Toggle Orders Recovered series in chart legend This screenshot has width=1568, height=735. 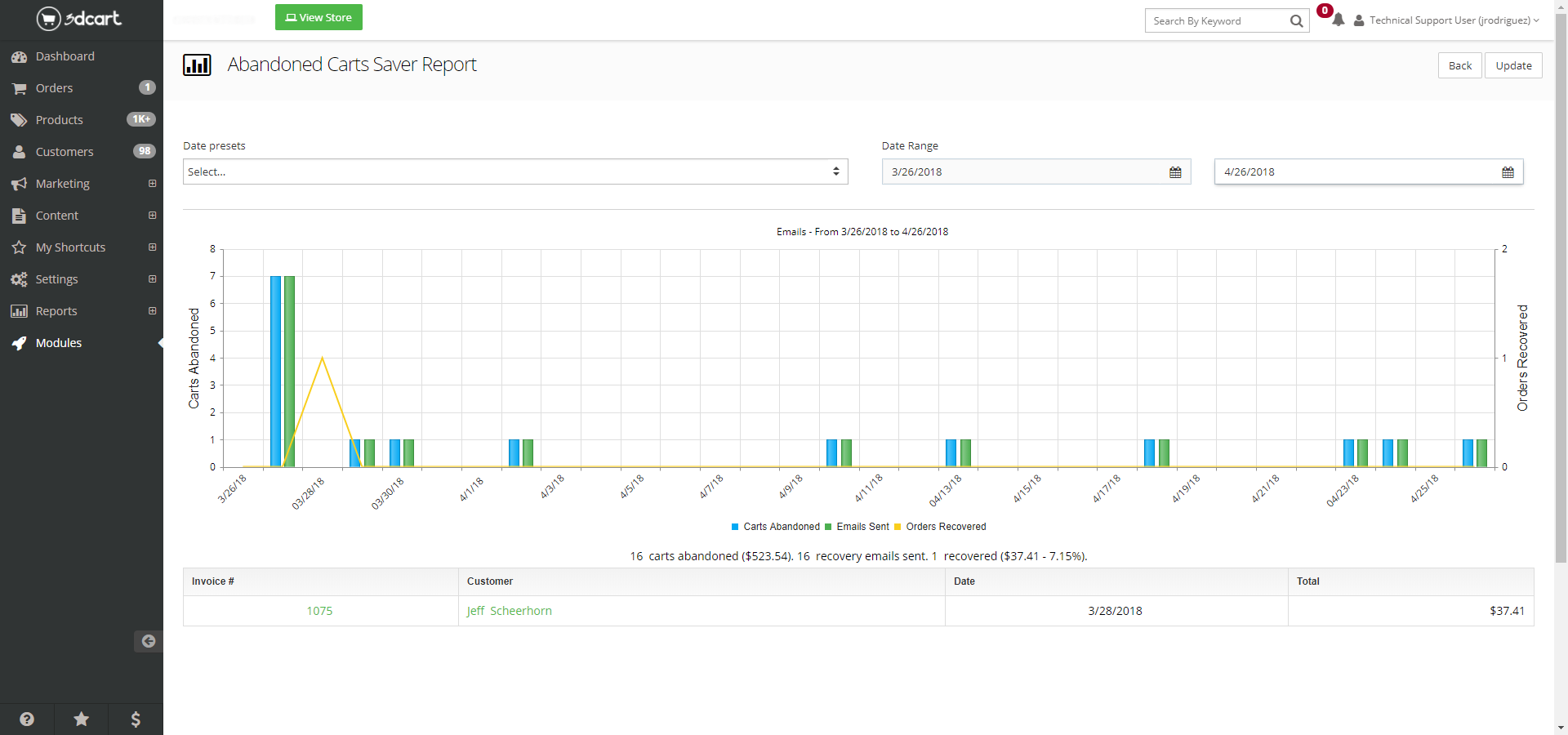coord(941,527)
